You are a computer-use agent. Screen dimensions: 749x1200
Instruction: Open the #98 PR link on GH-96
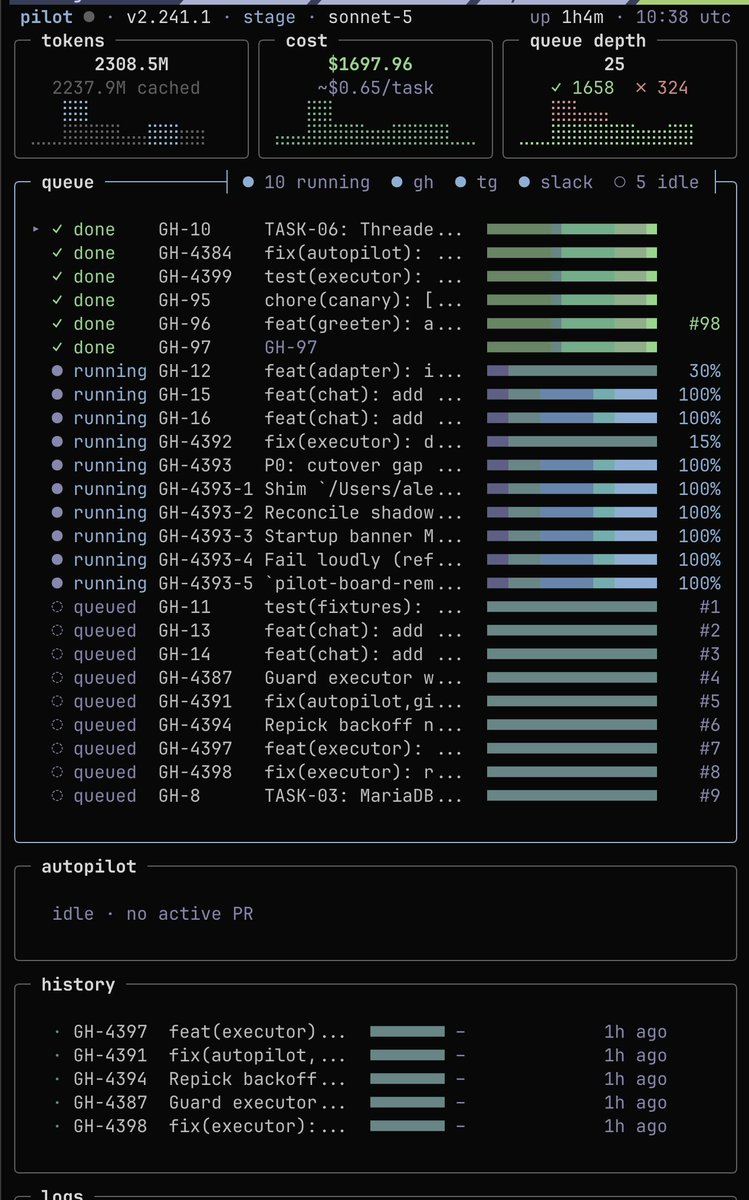(705, 324)
